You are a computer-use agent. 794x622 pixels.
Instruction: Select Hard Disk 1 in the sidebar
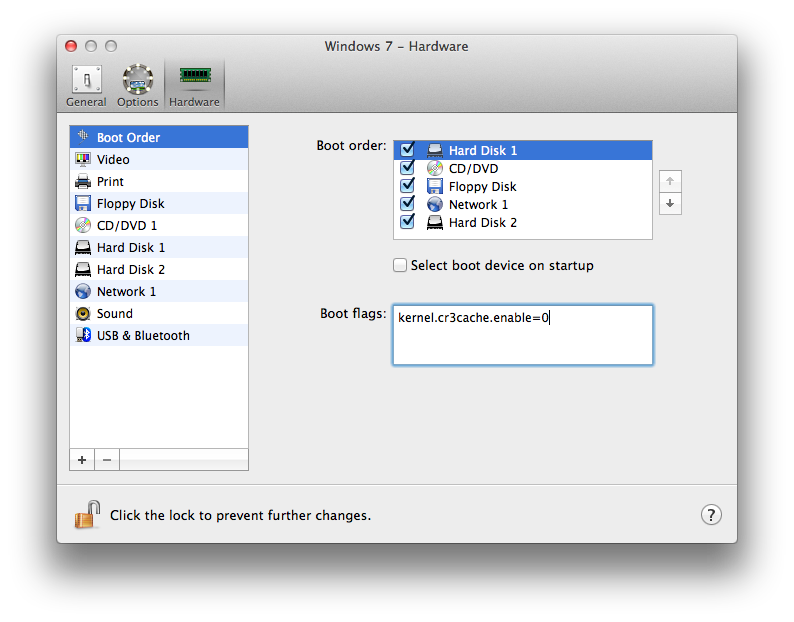tap(159, 248)
